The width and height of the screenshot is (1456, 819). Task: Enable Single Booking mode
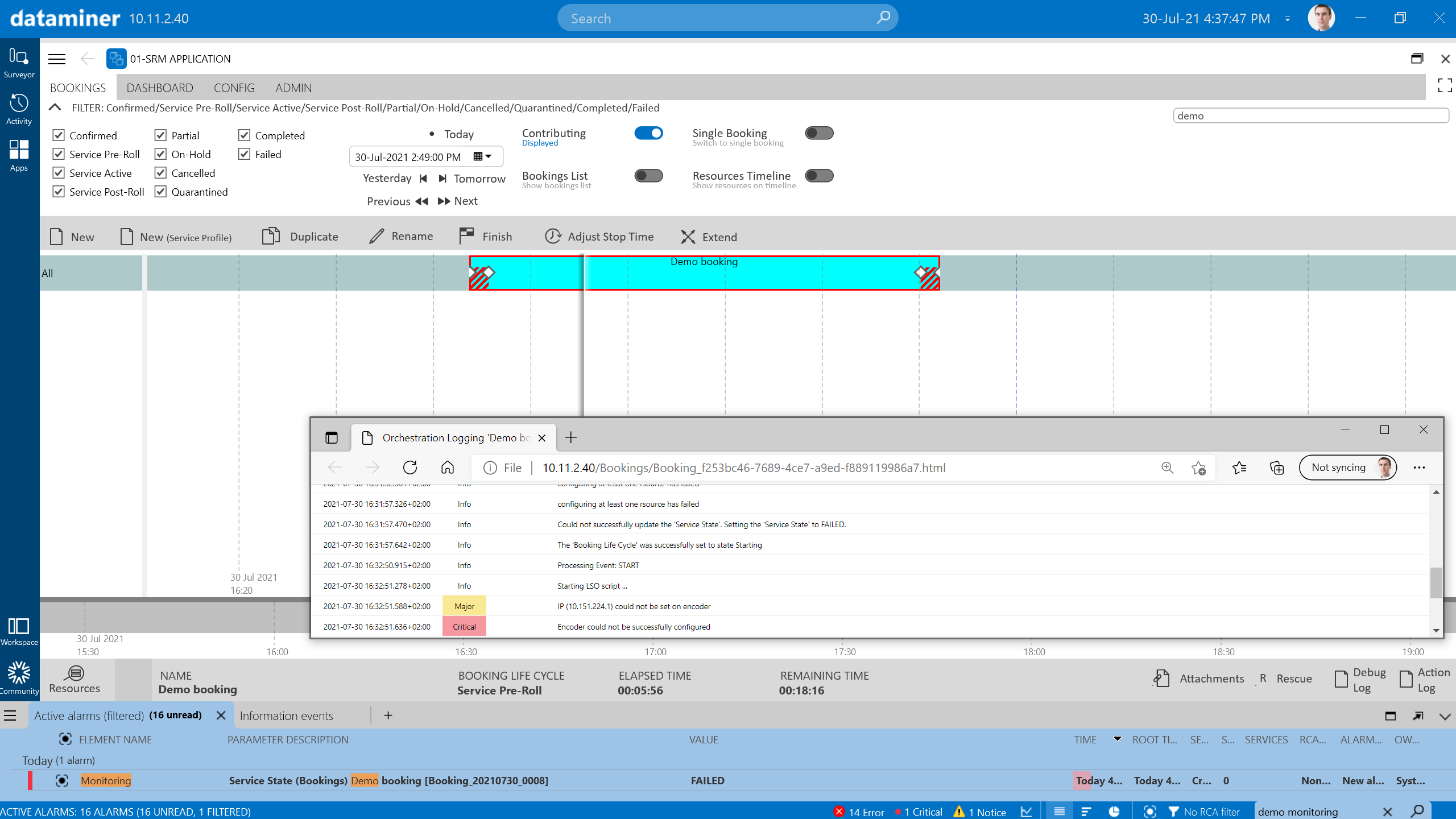click(818, 133)
